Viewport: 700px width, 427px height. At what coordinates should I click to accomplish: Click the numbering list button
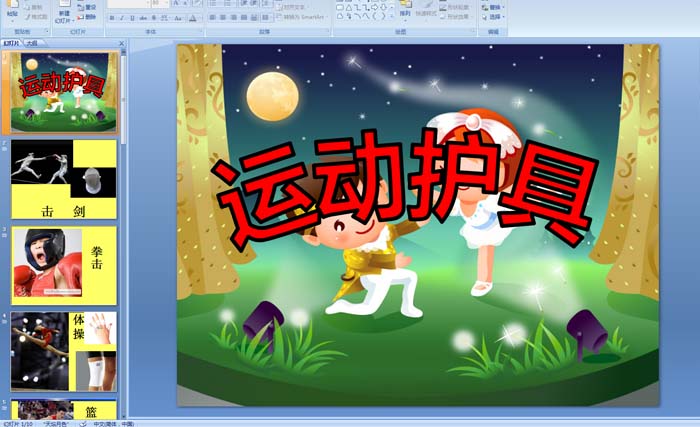(x=228, y=4)
